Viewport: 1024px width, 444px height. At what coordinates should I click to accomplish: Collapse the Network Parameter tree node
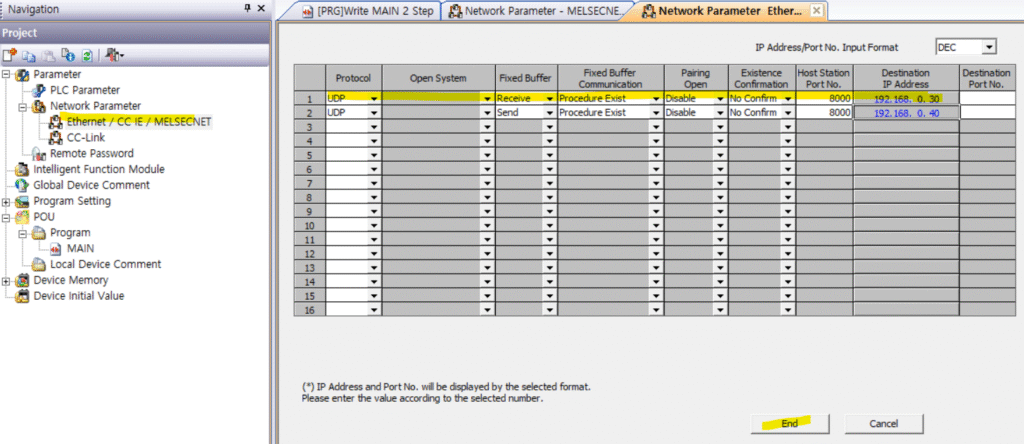(x=24, y=106)
